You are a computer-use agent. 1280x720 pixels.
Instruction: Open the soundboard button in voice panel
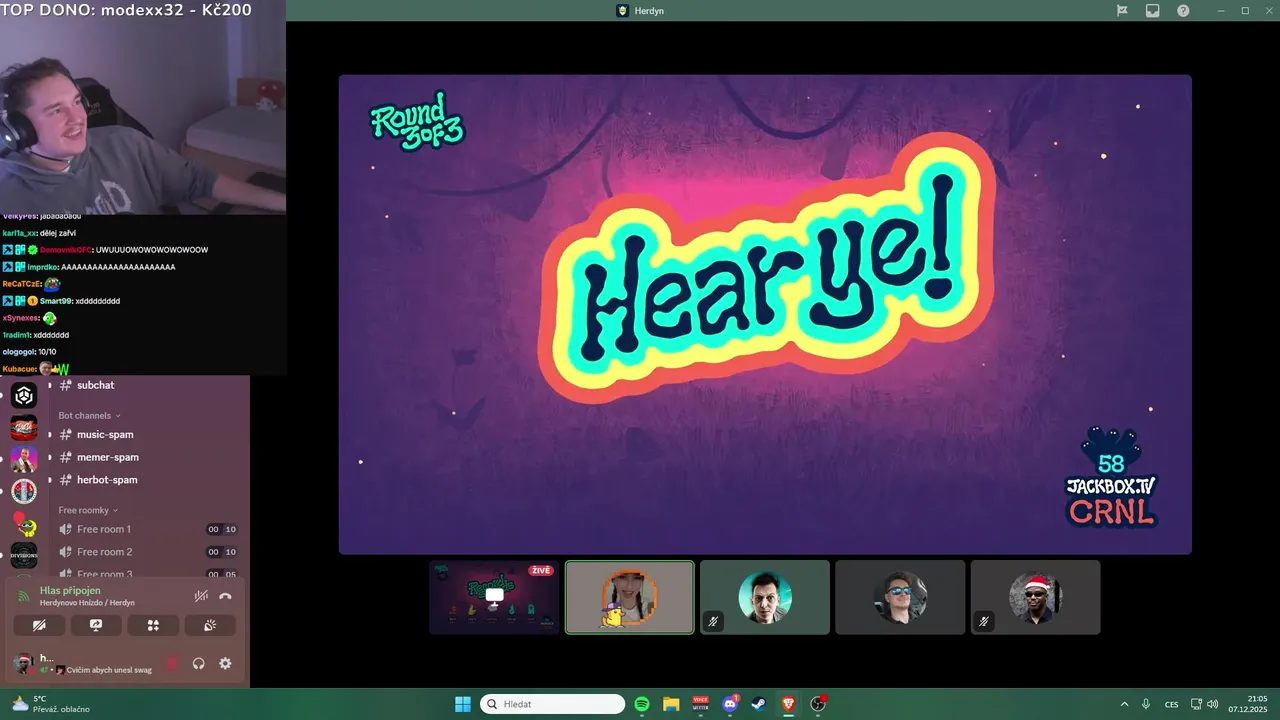pos(210,625)
